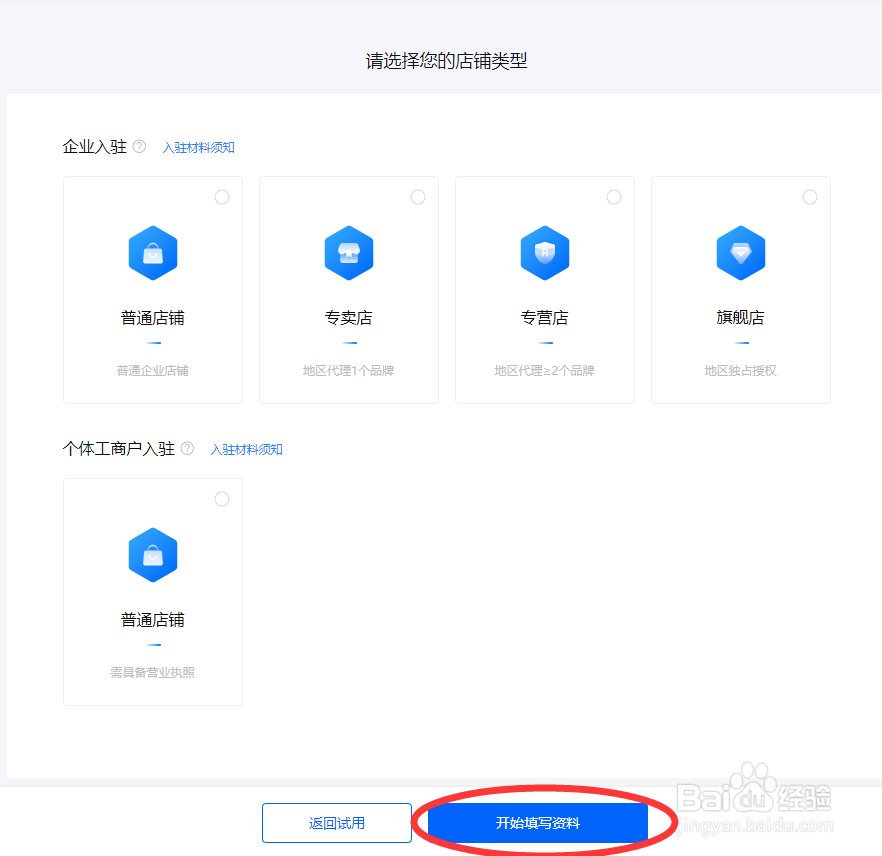The width and height of the screenshot is (882, 856).
Task: Select the 普通店铺 enterprise radio button
Action: pos(222,197)
